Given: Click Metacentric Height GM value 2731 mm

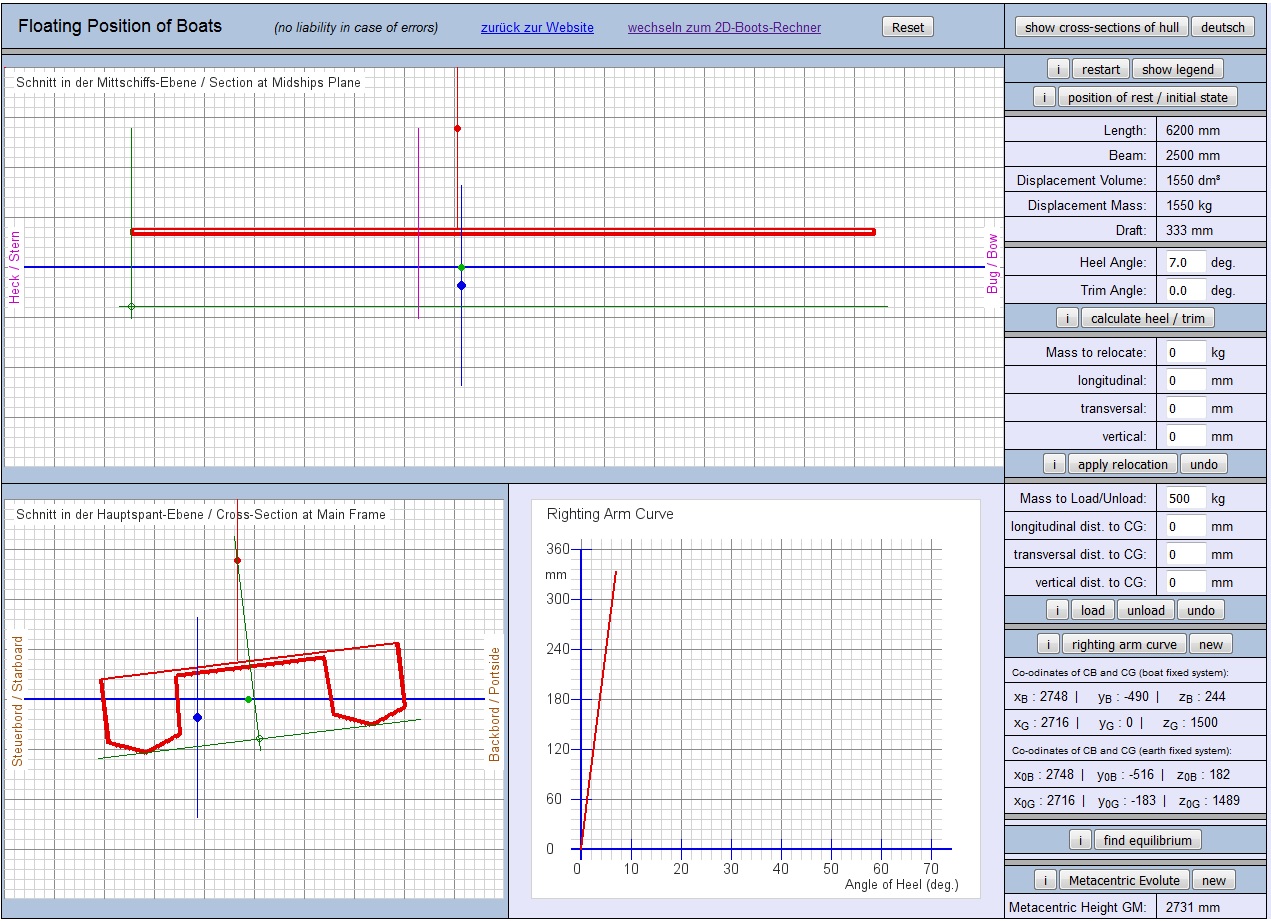Looking at the screenshot, I should 1192,908.
